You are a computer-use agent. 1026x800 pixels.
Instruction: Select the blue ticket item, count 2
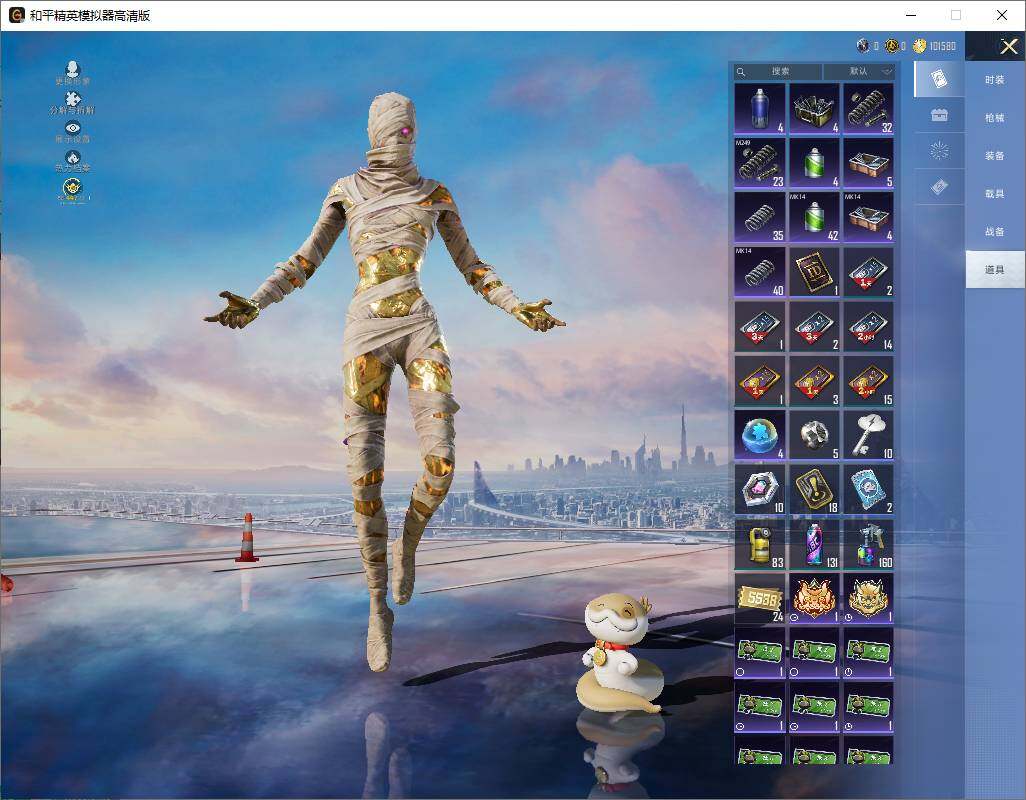(868, 489)
